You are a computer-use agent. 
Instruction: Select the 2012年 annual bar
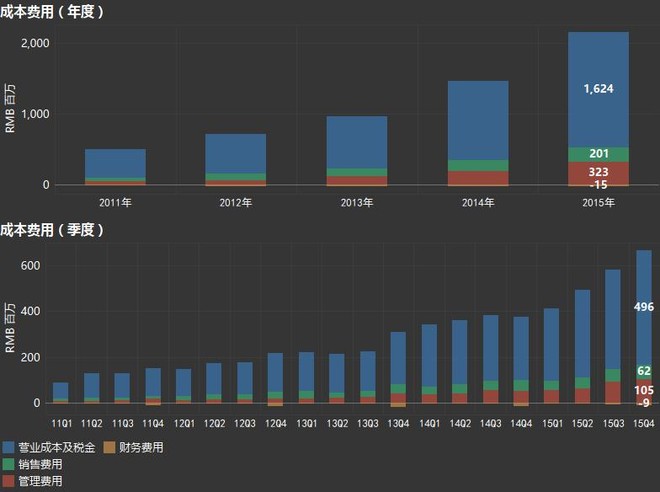tap(236, 160)
